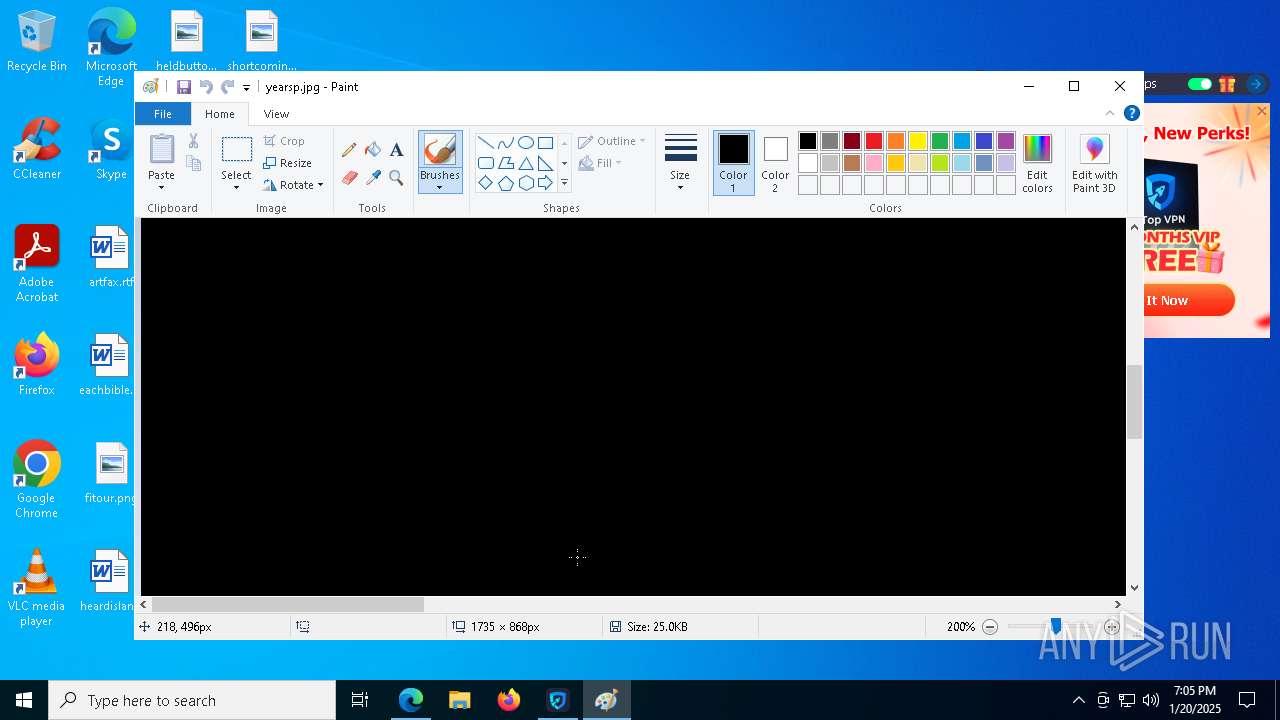Viewport: 1280px width, 720px height.
Task: Select the Eraser tool
Action: tap(349, 177)
